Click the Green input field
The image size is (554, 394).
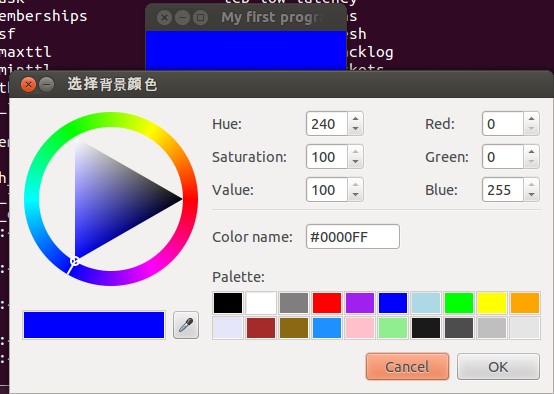(x=503, y=157)
